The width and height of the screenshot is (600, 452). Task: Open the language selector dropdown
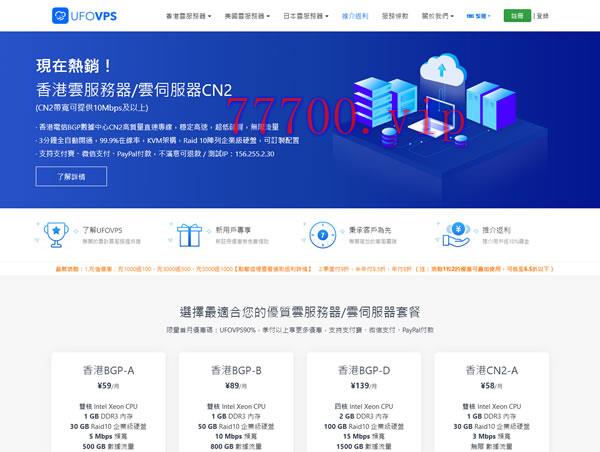pos(478,16)
